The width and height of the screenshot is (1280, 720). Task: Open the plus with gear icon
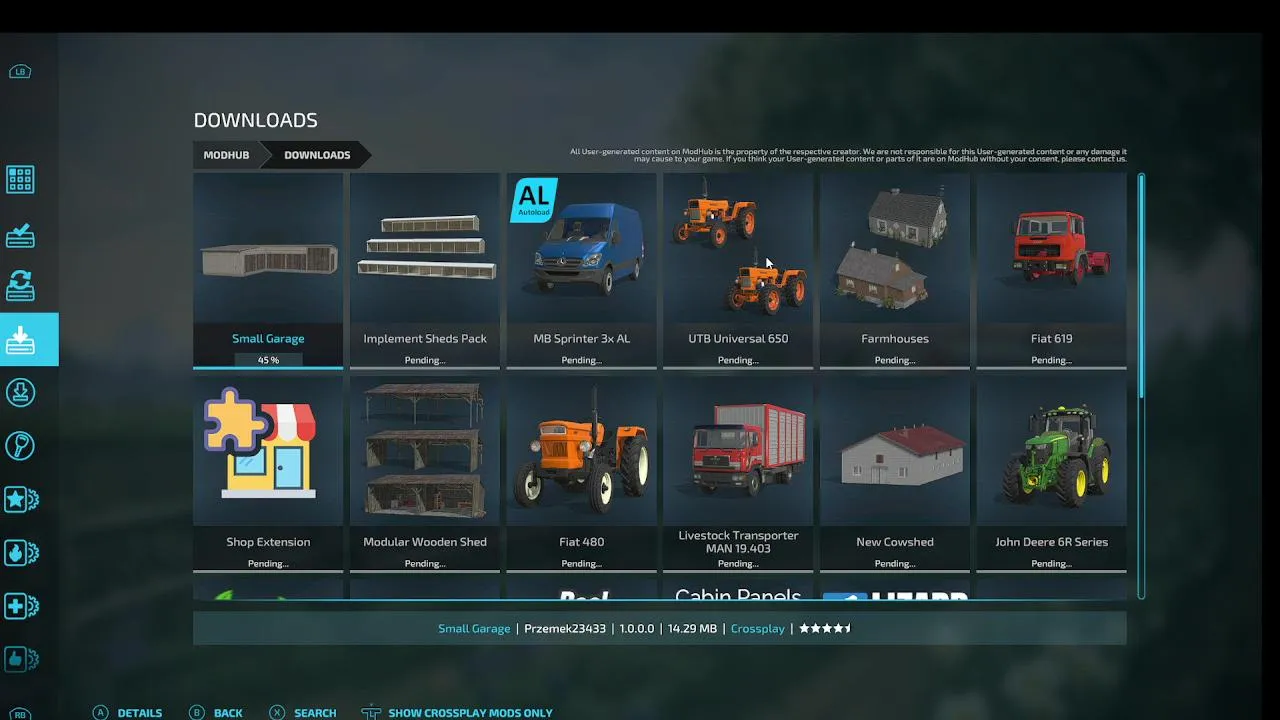21,606
